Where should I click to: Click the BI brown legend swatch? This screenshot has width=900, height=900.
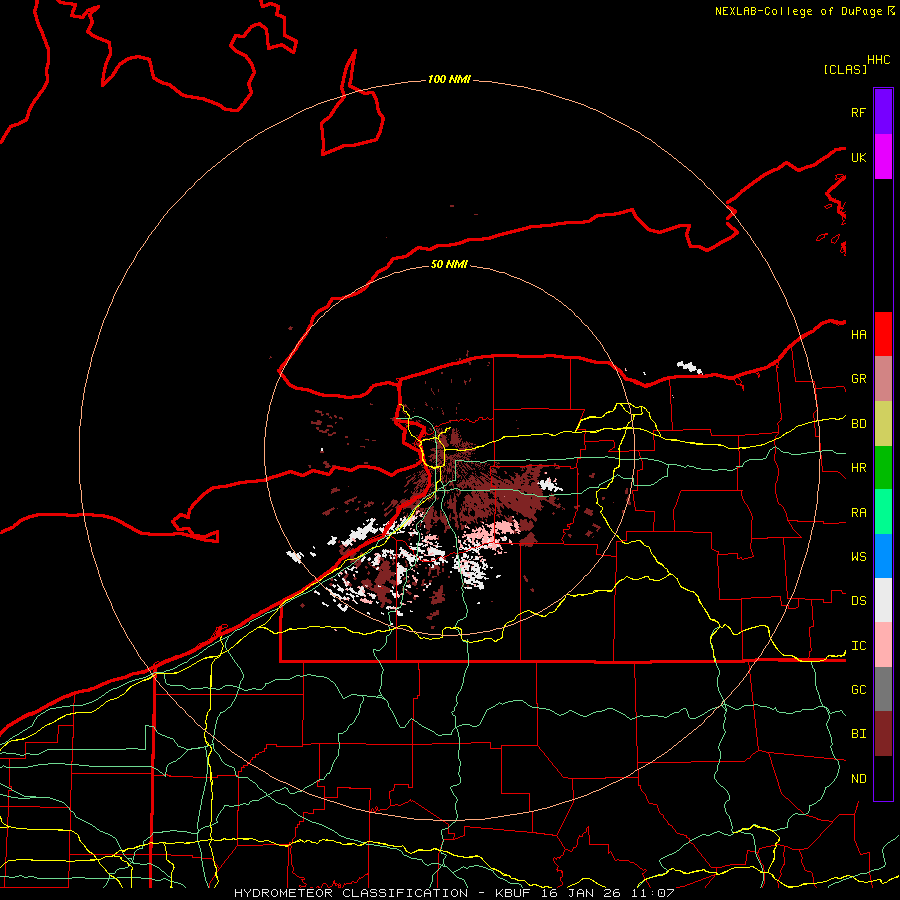pyautogui.click(x=883, y=734)
